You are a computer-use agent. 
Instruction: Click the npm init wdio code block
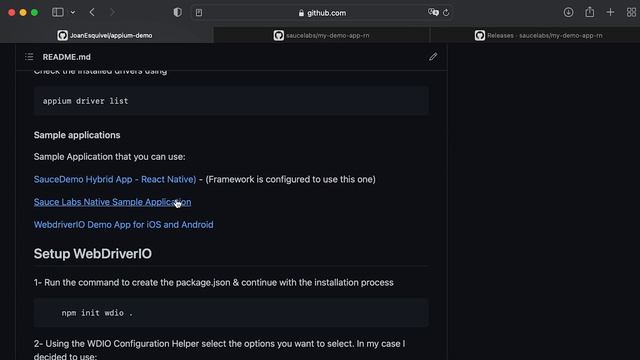231,313
